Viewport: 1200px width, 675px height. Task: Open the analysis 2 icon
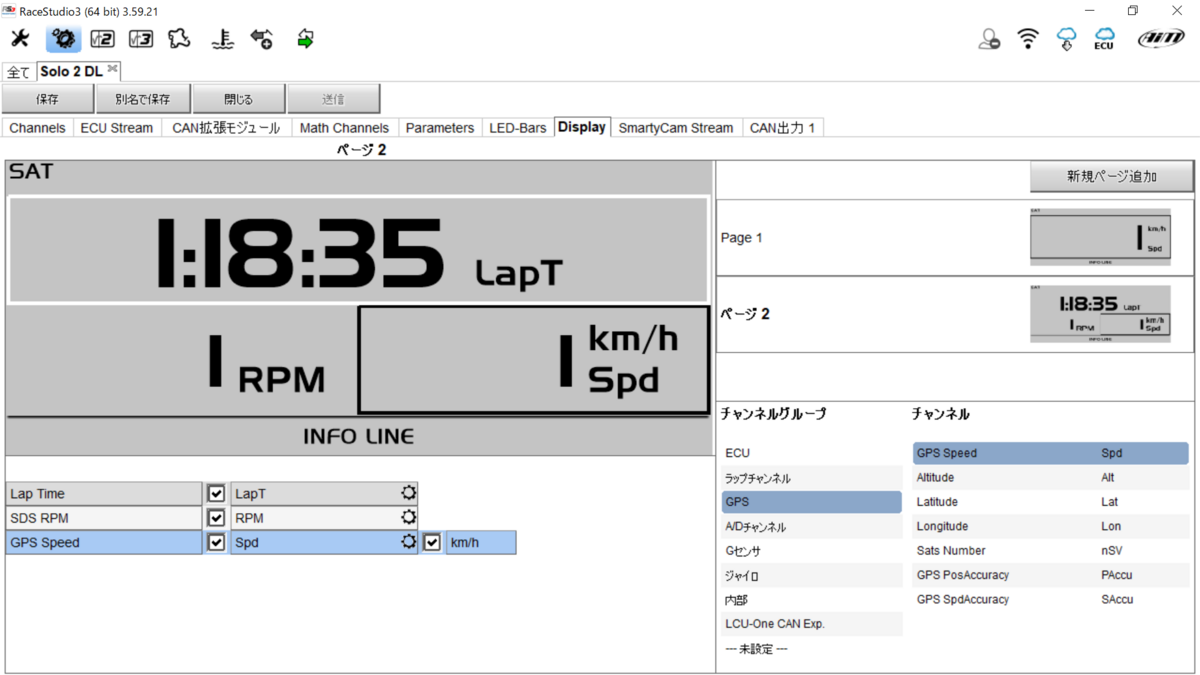(x=102, y=39)
